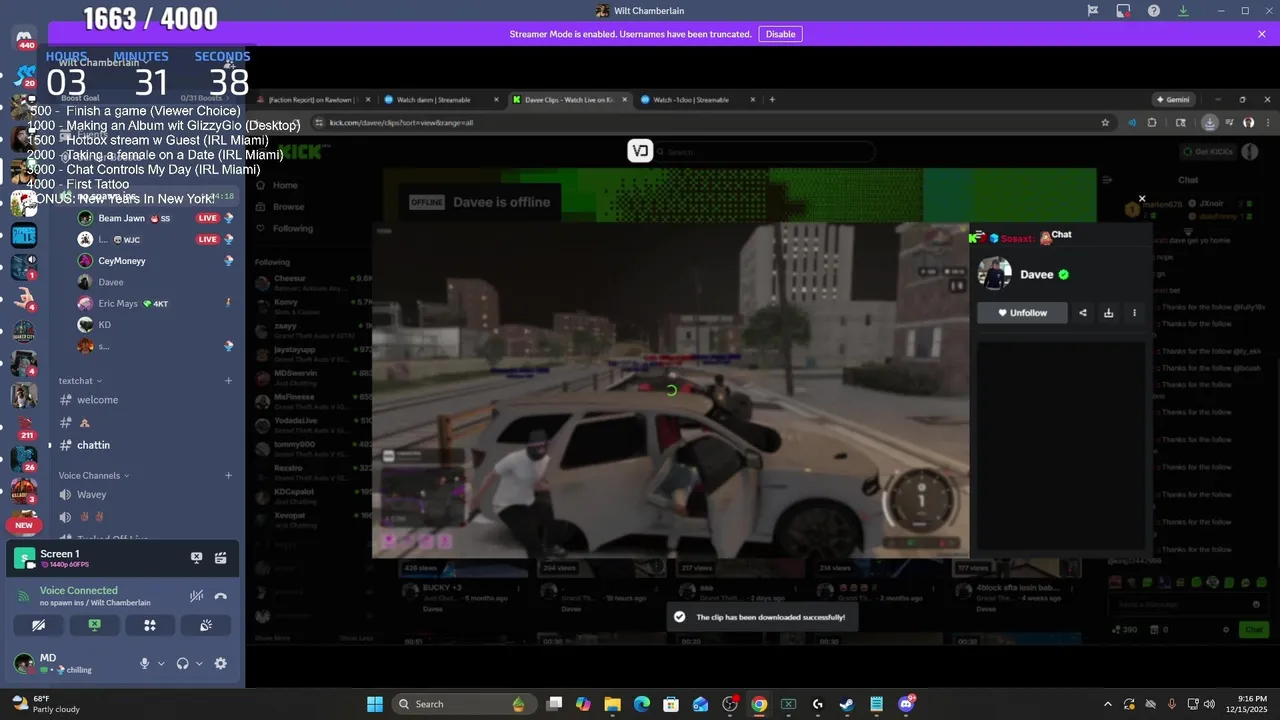Viewport: 1280px width, 720px height.
Task: Open the Discord soundboard
Action: 206,625
